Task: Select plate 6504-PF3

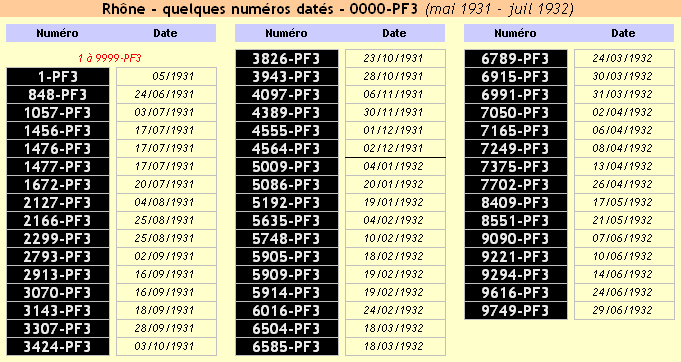Action: coord(287,329)
